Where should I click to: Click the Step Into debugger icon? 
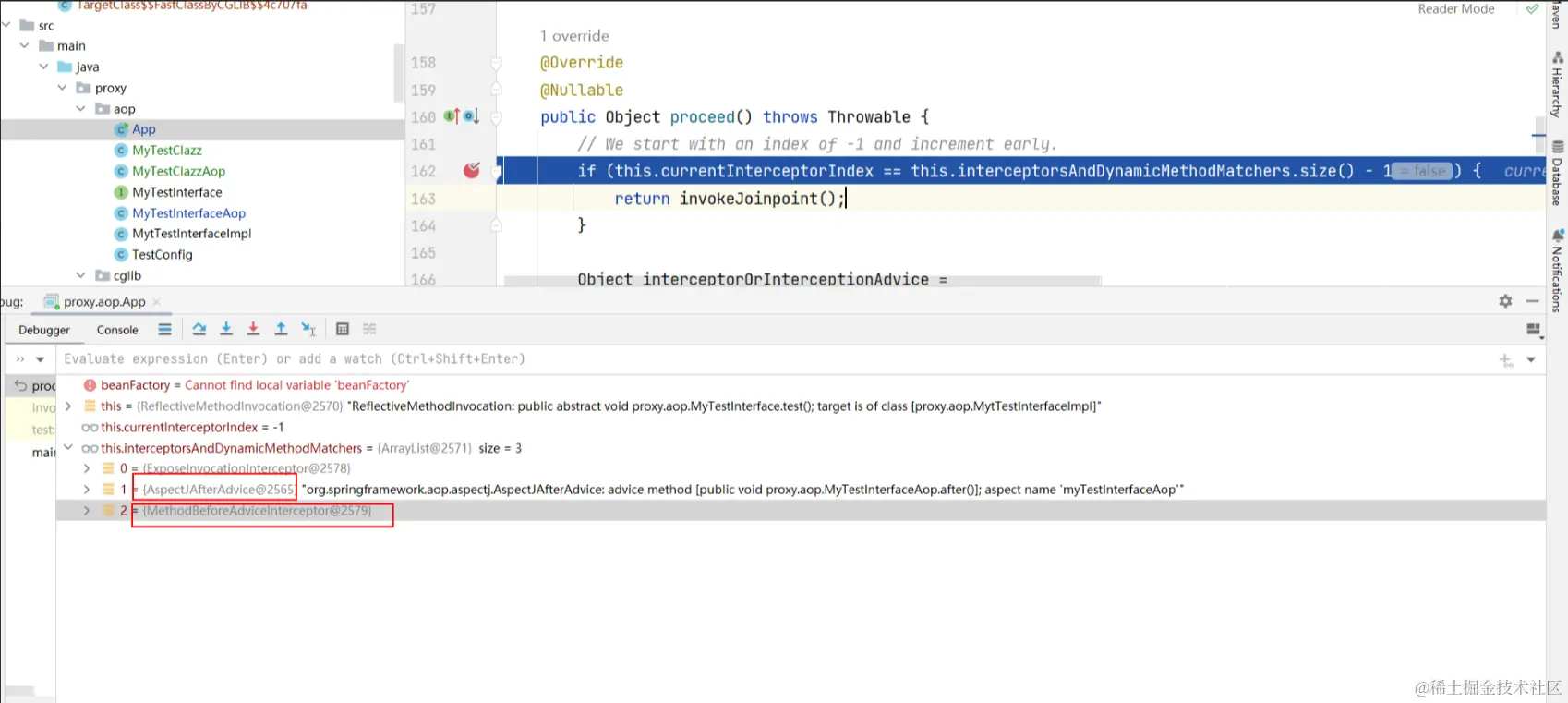pyautogui.click(x=226, y=329)
